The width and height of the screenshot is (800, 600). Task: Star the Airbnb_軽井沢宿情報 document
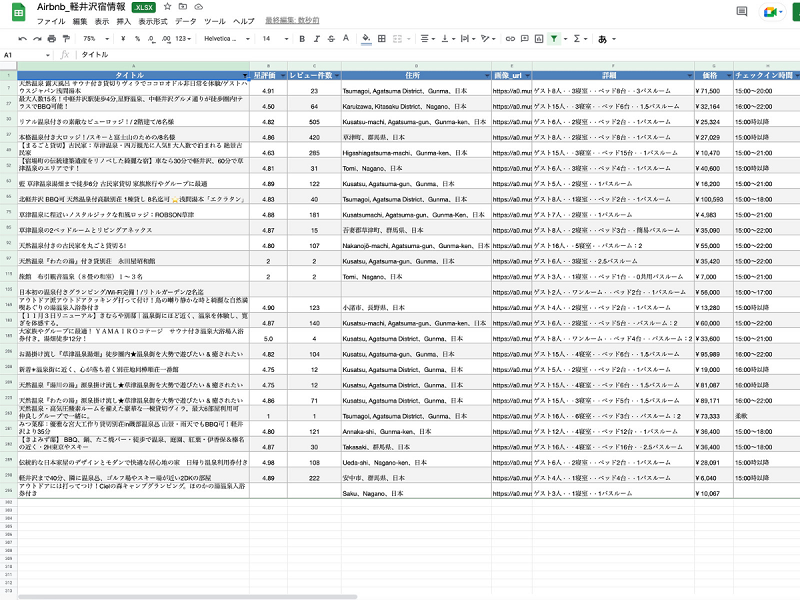click(x=167, y=7)
